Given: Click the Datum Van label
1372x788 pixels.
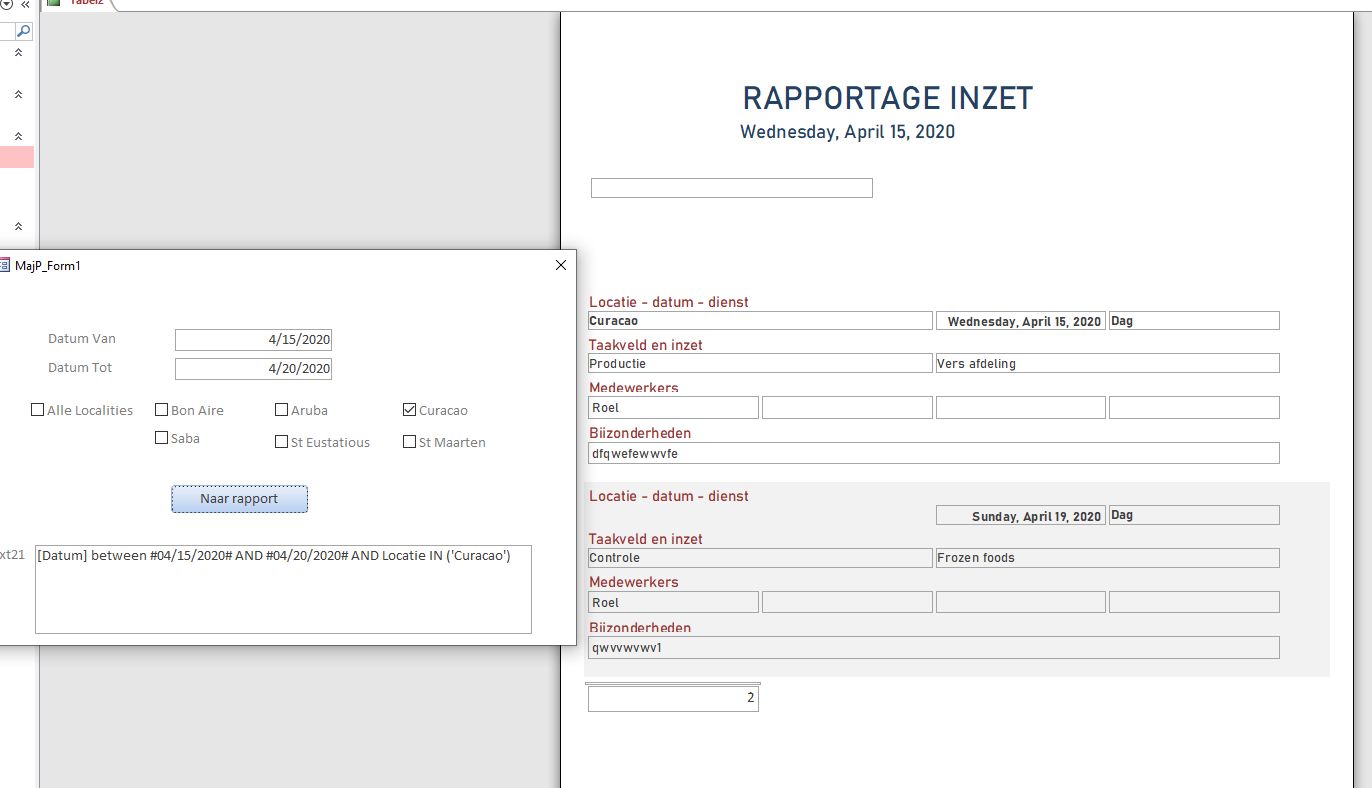Looking at the screenshot, I should (x=82, y=339).
